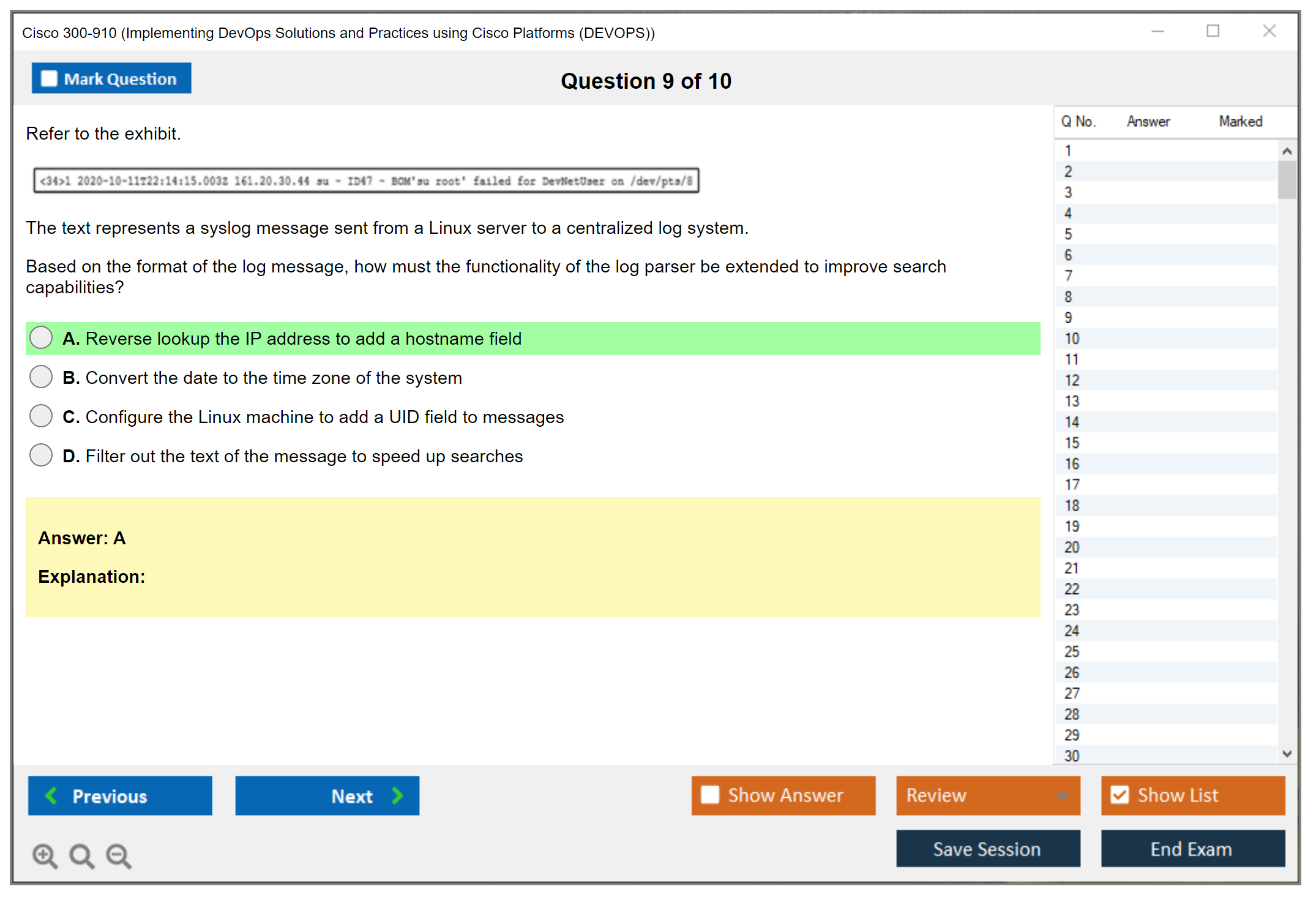Screen dimensions: 1316x900
Task: Click the zoom out magnifier icon
Action: 119,855
